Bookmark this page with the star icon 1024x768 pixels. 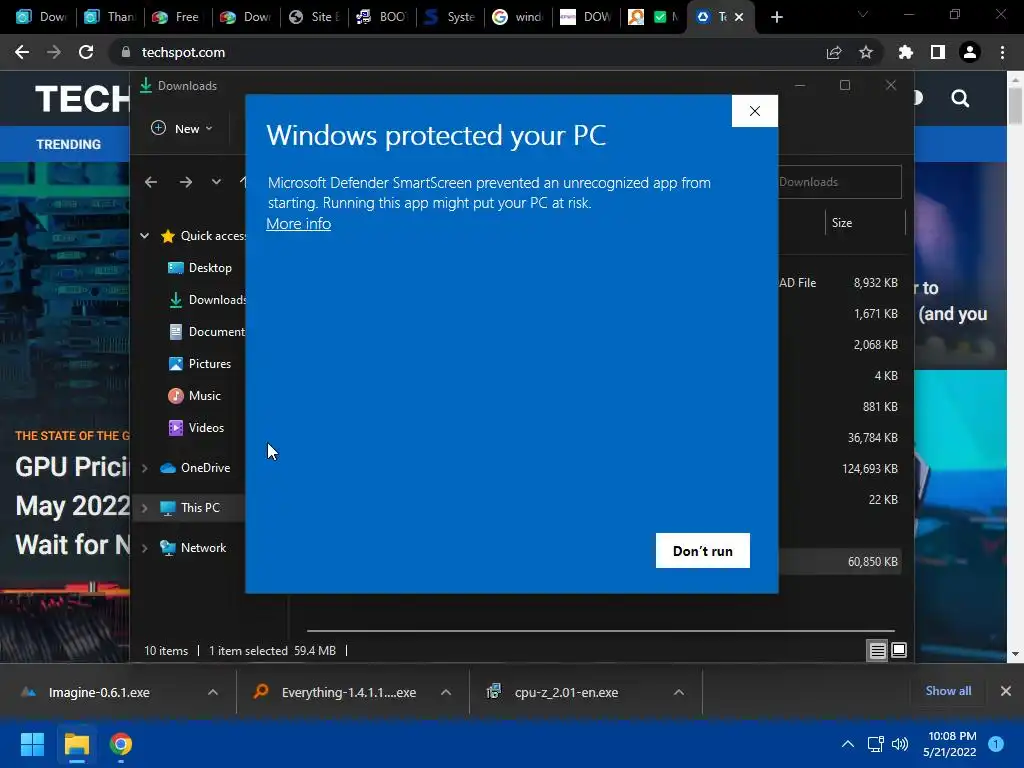point(866,52)
